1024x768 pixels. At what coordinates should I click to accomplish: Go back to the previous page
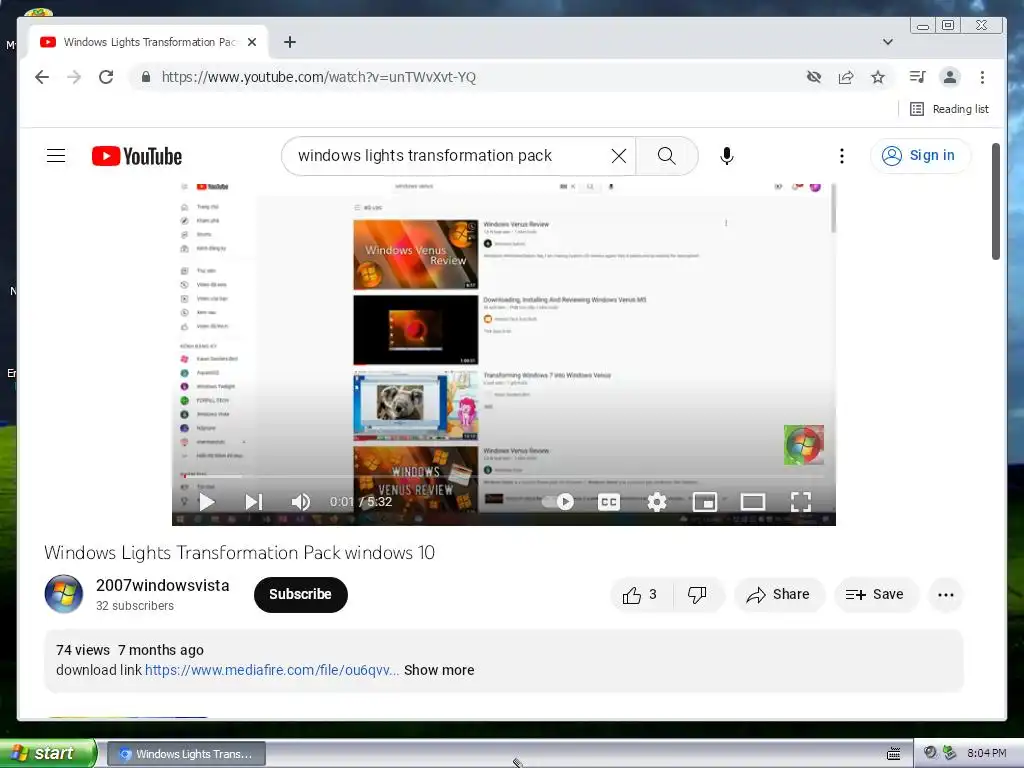(x=42, y=77)
